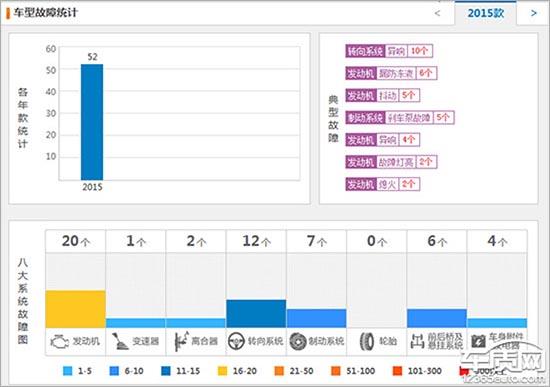Click the tire (轮胎) icon
The image size is (550, 387).
(x=367, y=341)
